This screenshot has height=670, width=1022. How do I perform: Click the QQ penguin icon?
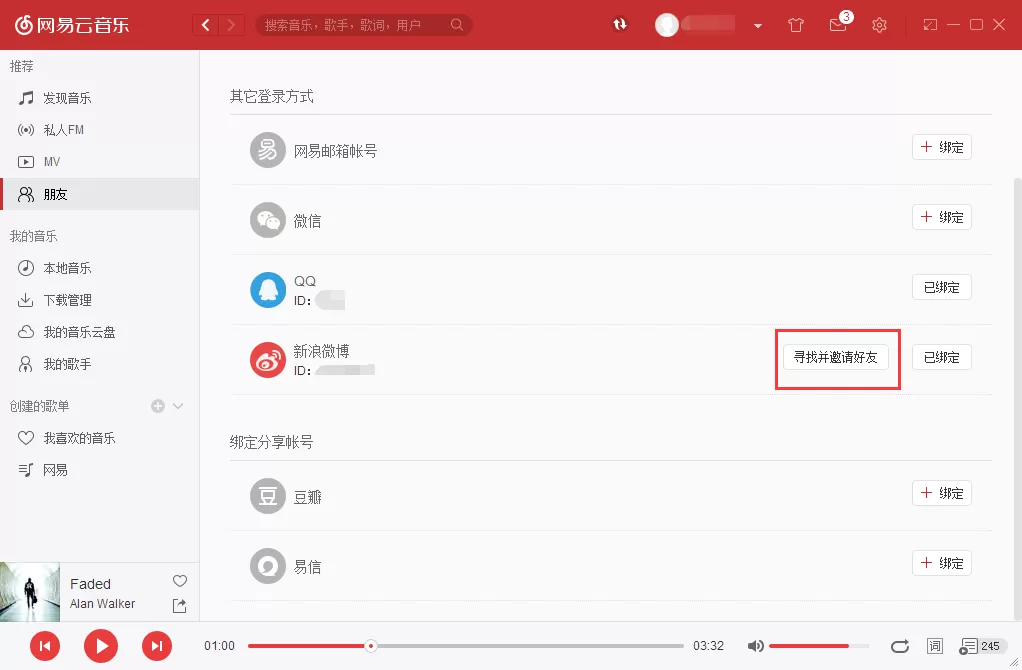tap(268, 290)
